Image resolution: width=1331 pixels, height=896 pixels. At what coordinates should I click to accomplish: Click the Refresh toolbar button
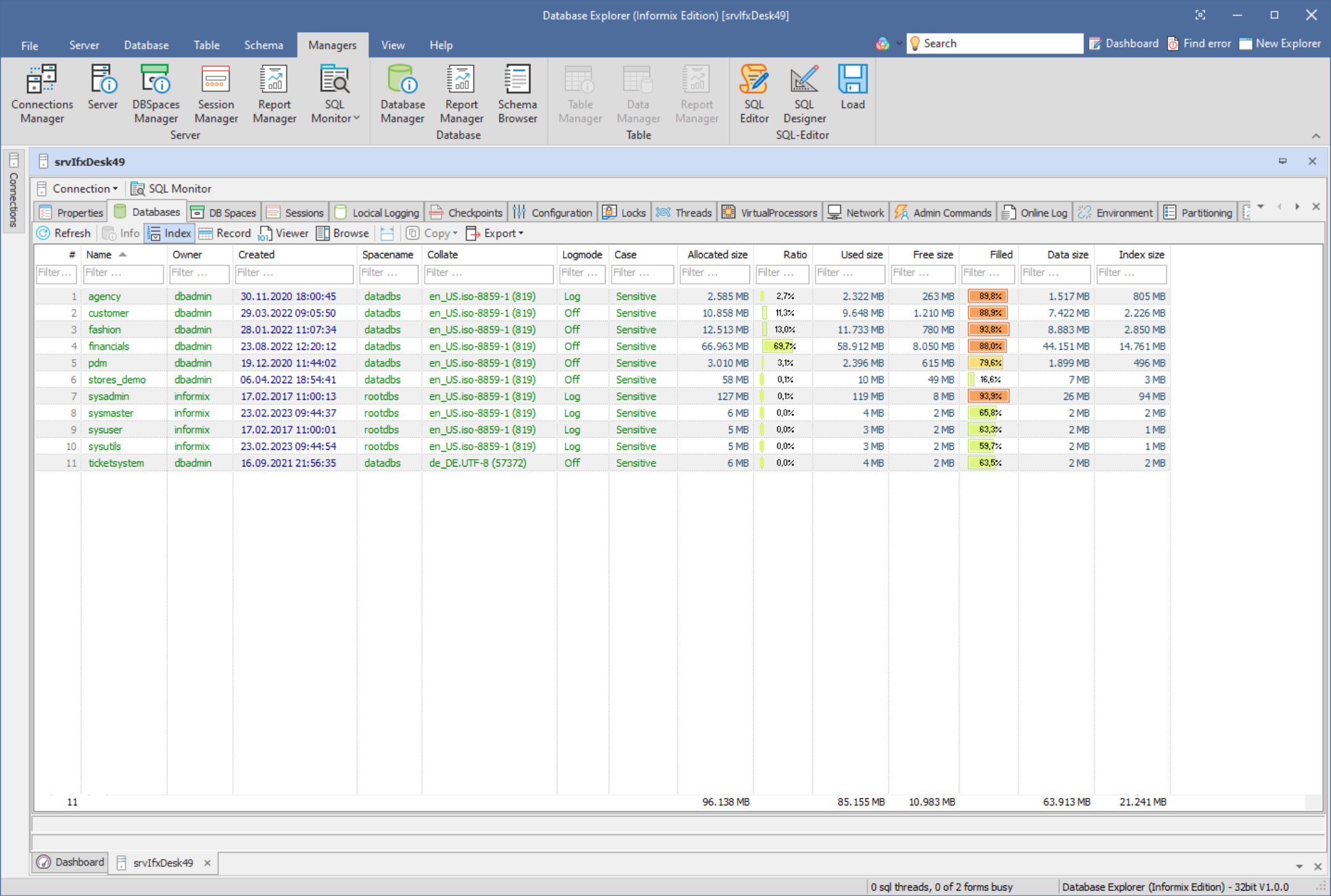pos(64,233)
